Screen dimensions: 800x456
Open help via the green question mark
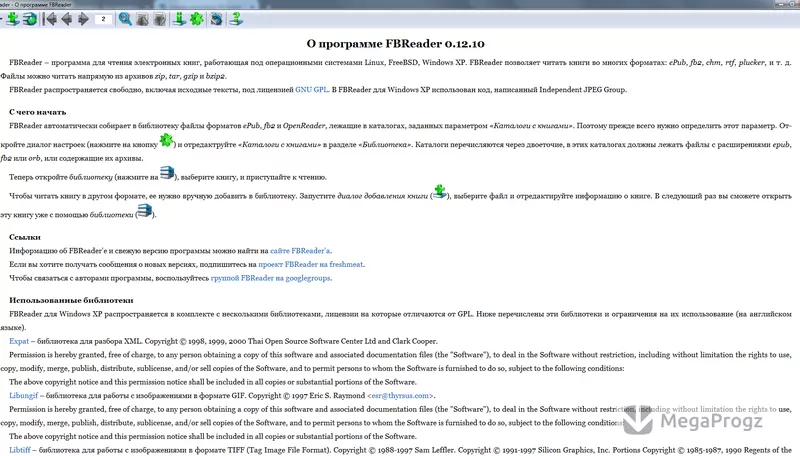coord(236,19)
